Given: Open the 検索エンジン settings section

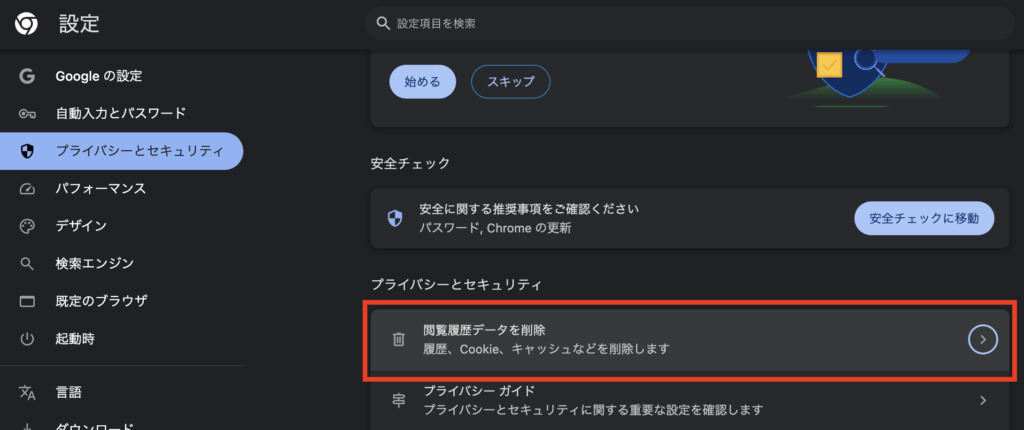Looking at the screenshot, I should [94, 264].
